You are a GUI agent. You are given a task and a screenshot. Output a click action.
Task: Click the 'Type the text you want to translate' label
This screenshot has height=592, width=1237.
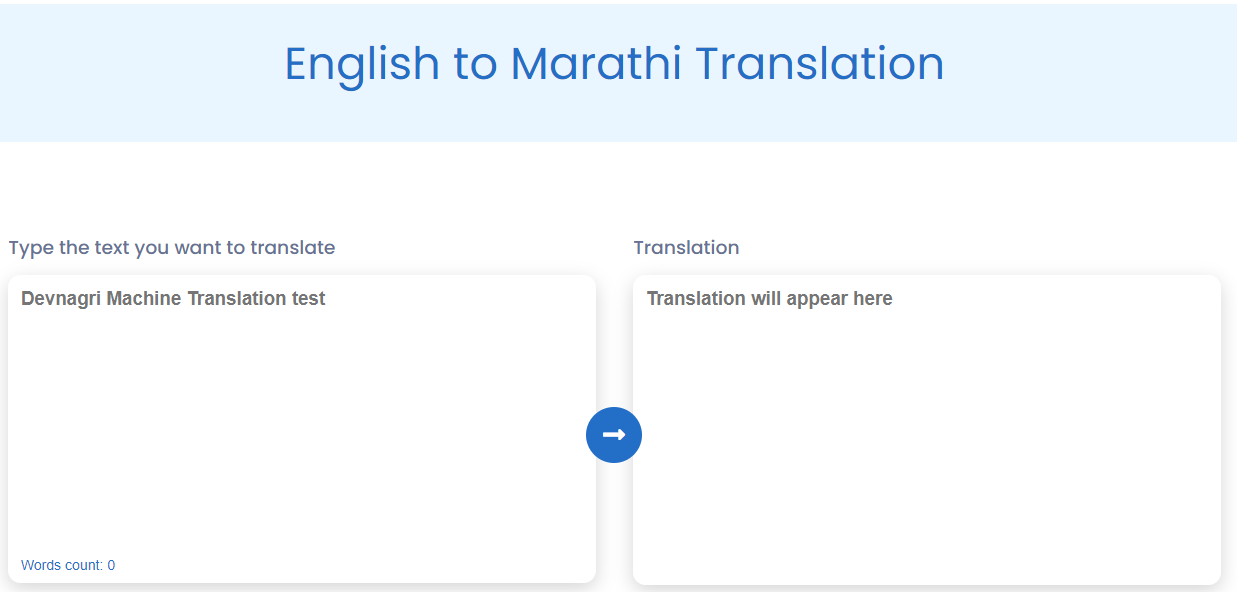(x=172, y=248)
